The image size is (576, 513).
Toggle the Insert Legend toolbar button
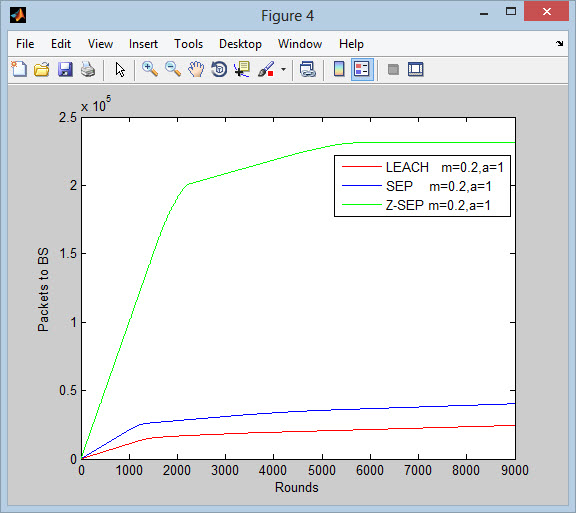tap(362, 69)
